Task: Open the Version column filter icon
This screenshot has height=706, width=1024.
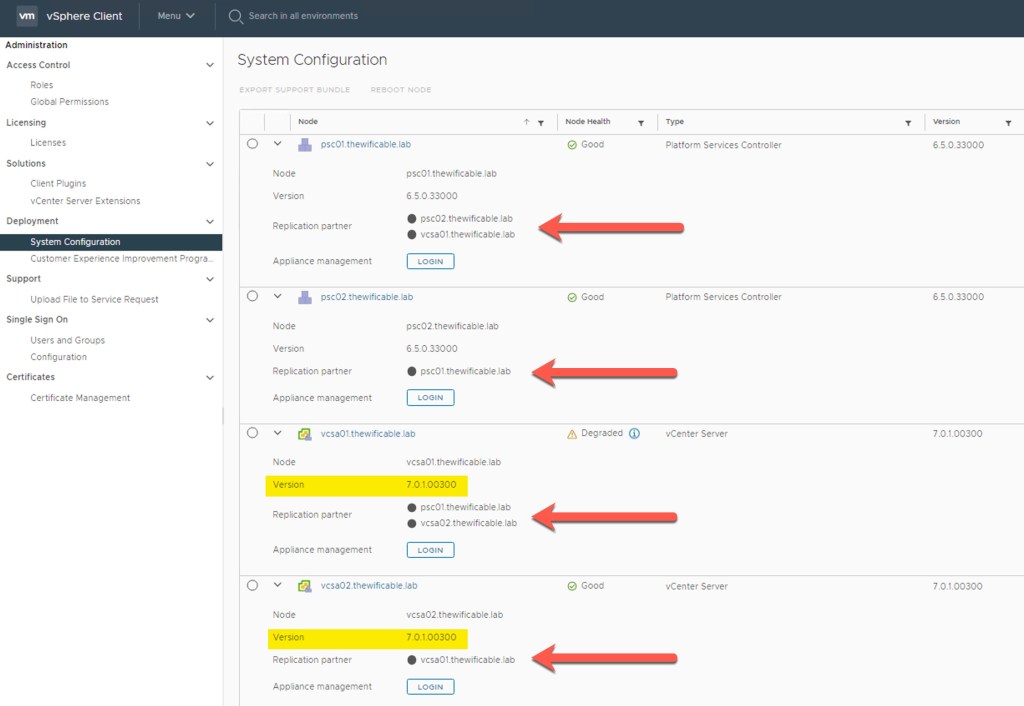Action: pos(1008,123)
